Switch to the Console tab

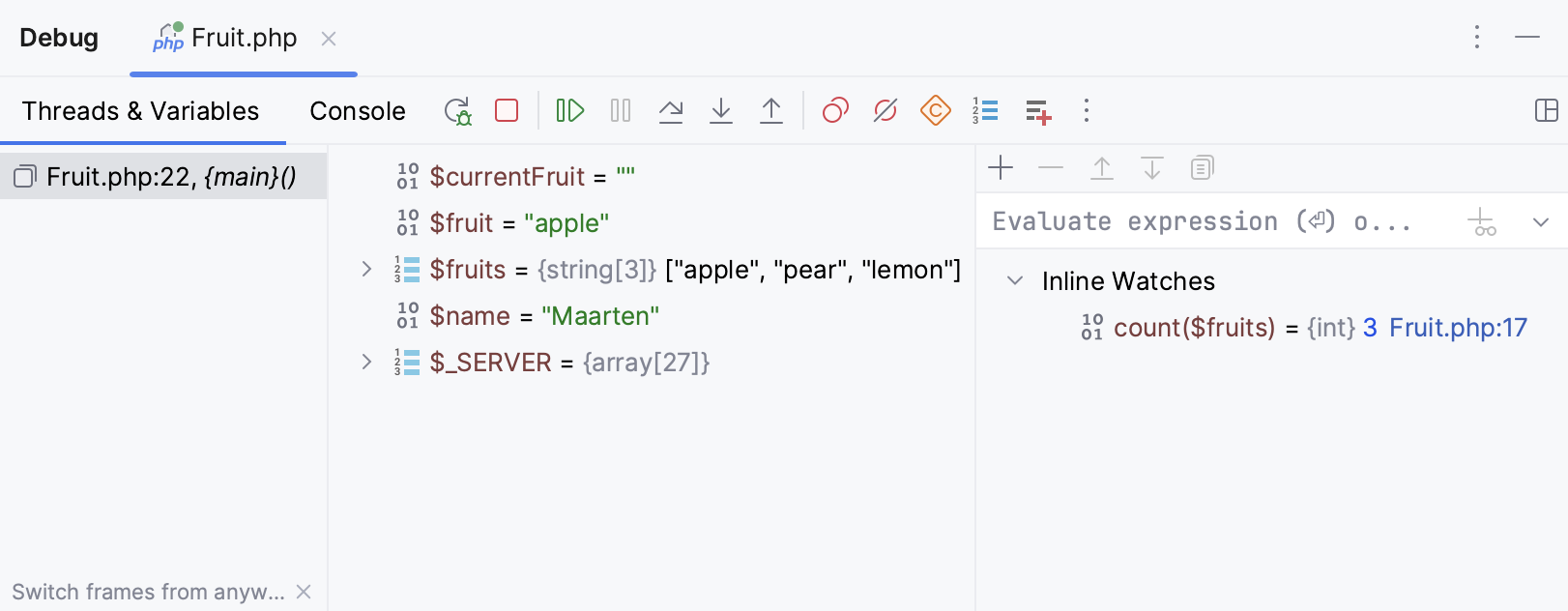click(x=358, y=111)
